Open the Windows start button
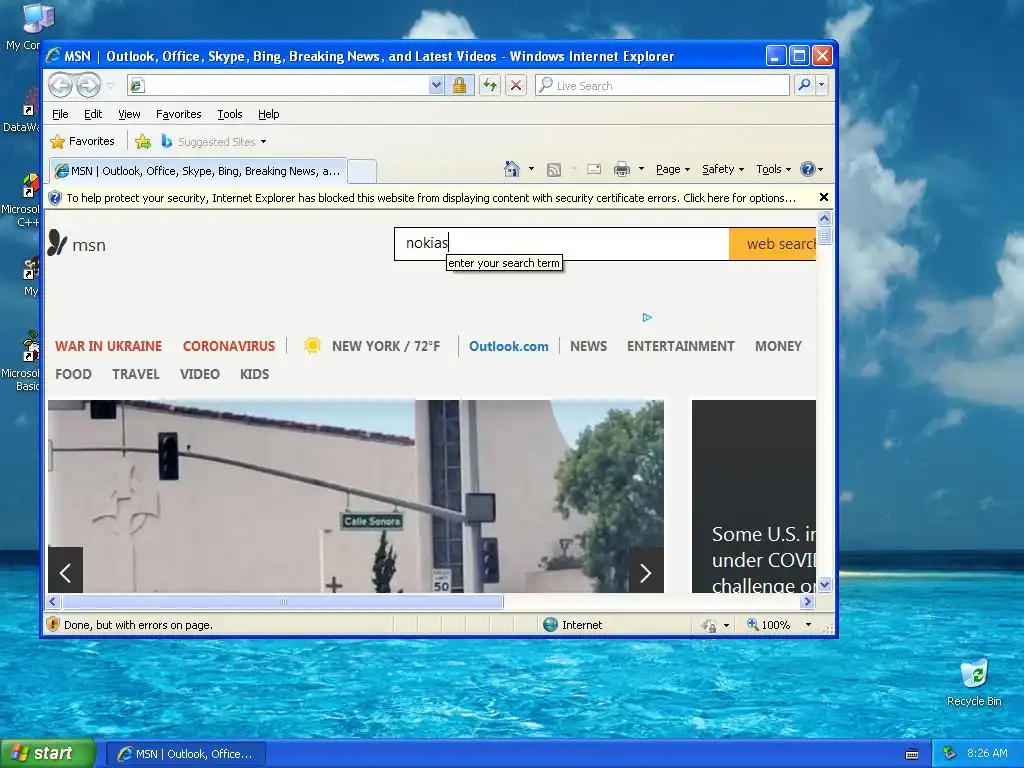Viewport: 1024px width, 768px height. (x=48, y=753)
